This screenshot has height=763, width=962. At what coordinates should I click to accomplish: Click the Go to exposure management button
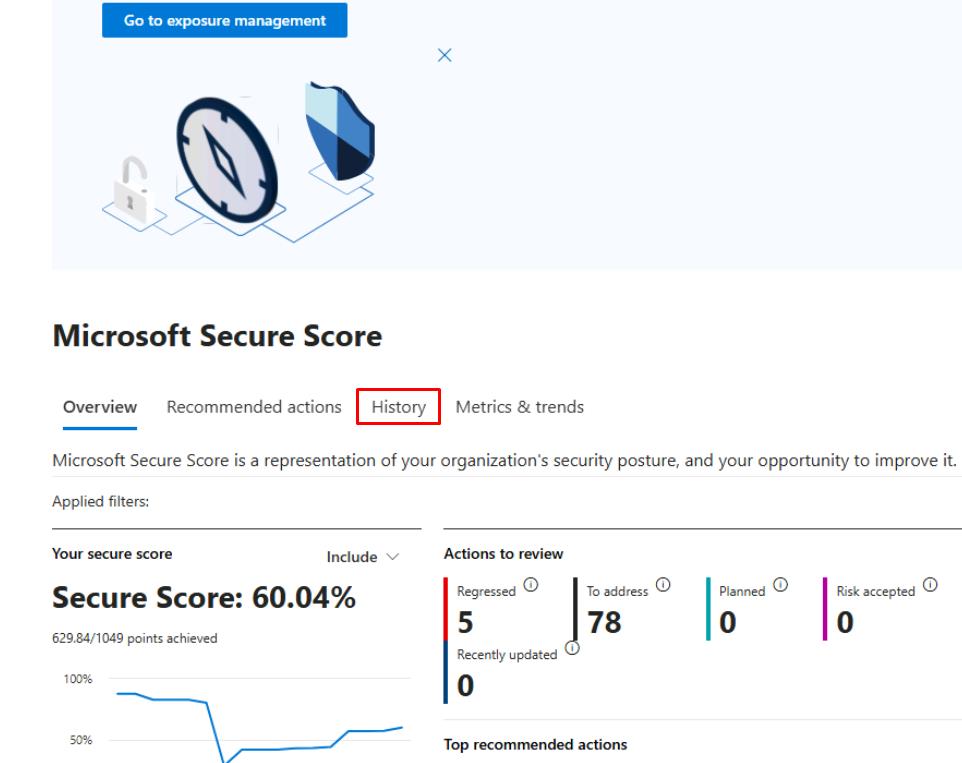pos(224,21)
